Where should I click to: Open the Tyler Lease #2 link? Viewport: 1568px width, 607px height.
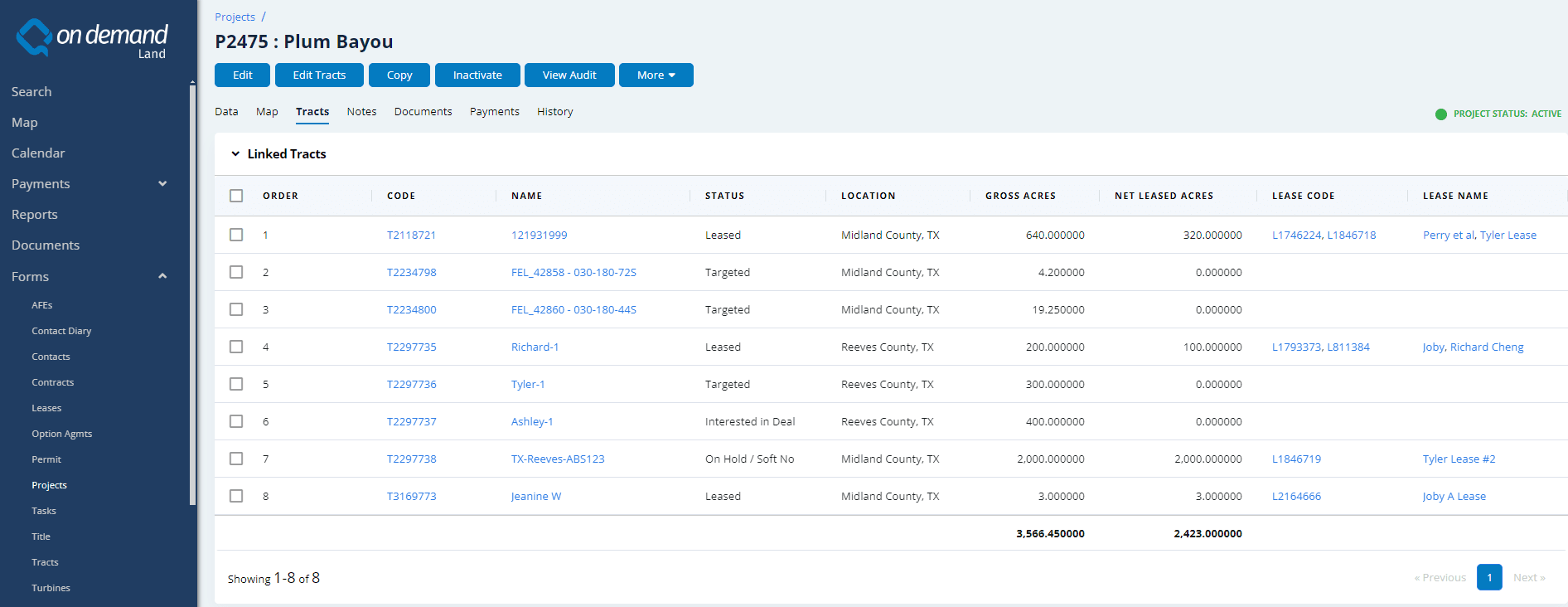point(1459,459)
